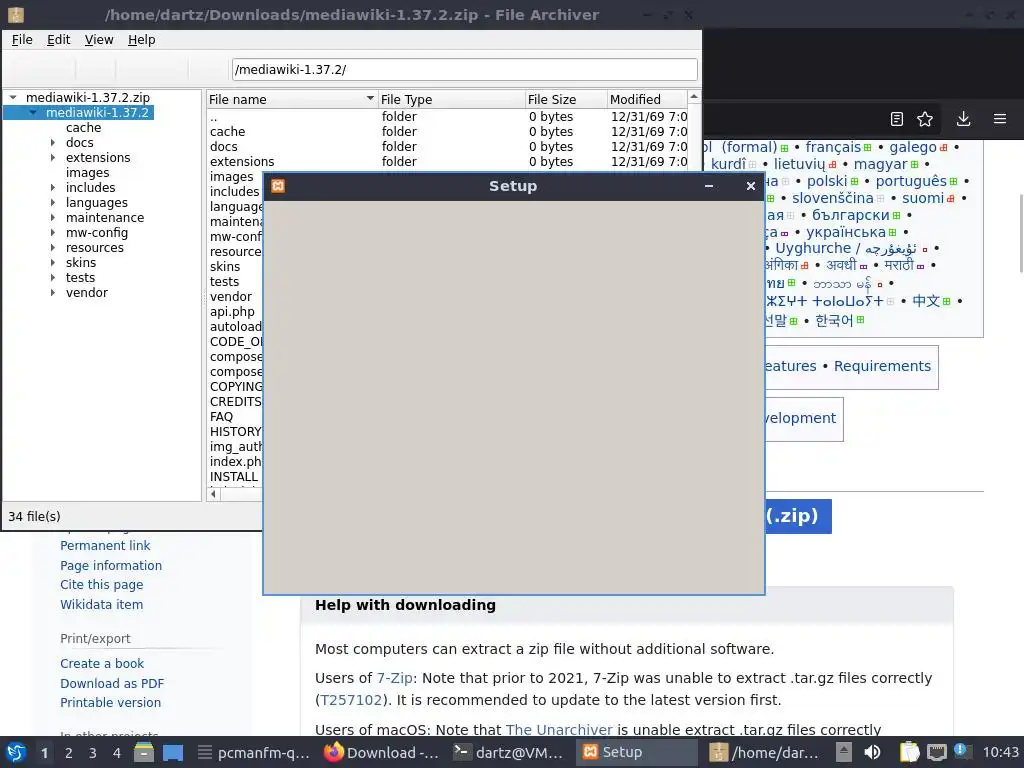Viewport: 1024px width, 768px height.
Task: Expand the extensions folder in tree
Action: click(x=53, y=157)
